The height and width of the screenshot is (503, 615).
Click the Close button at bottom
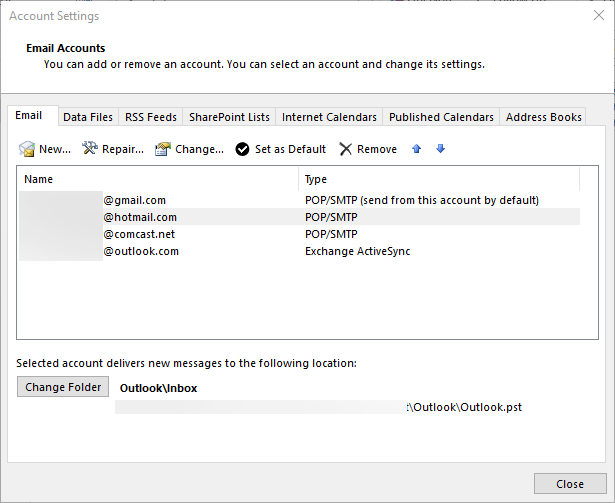570,484
